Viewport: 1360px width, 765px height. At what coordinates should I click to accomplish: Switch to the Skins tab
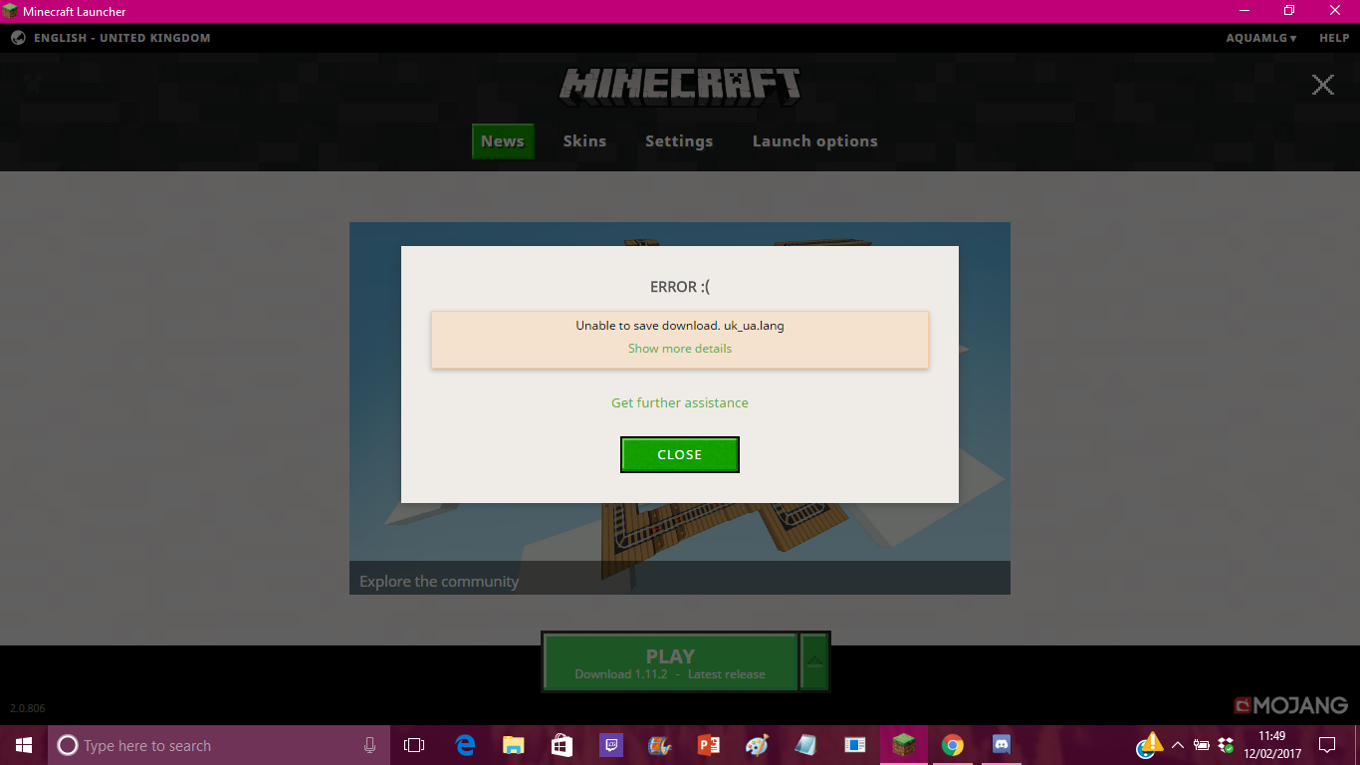(585, 141)
